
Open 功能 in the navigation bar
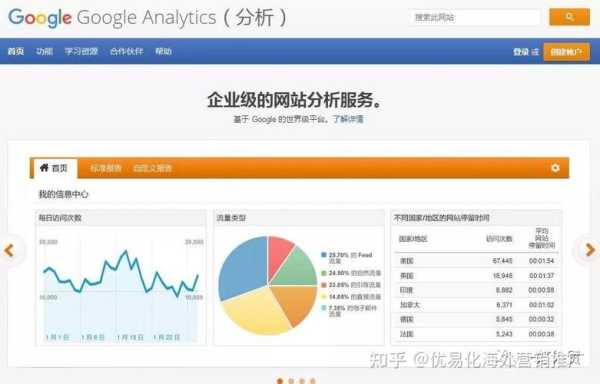click(x=44, y=51)
